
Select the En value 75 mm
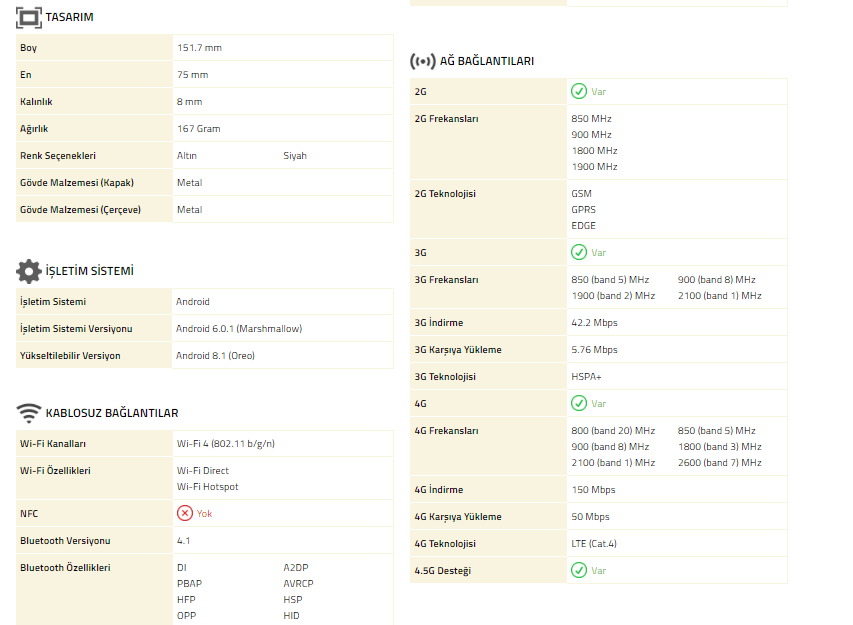click(193, 75)
